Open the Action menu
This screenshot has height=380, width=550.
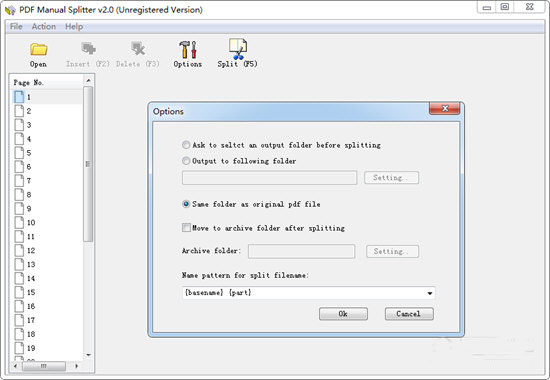(x=44, y=26)
